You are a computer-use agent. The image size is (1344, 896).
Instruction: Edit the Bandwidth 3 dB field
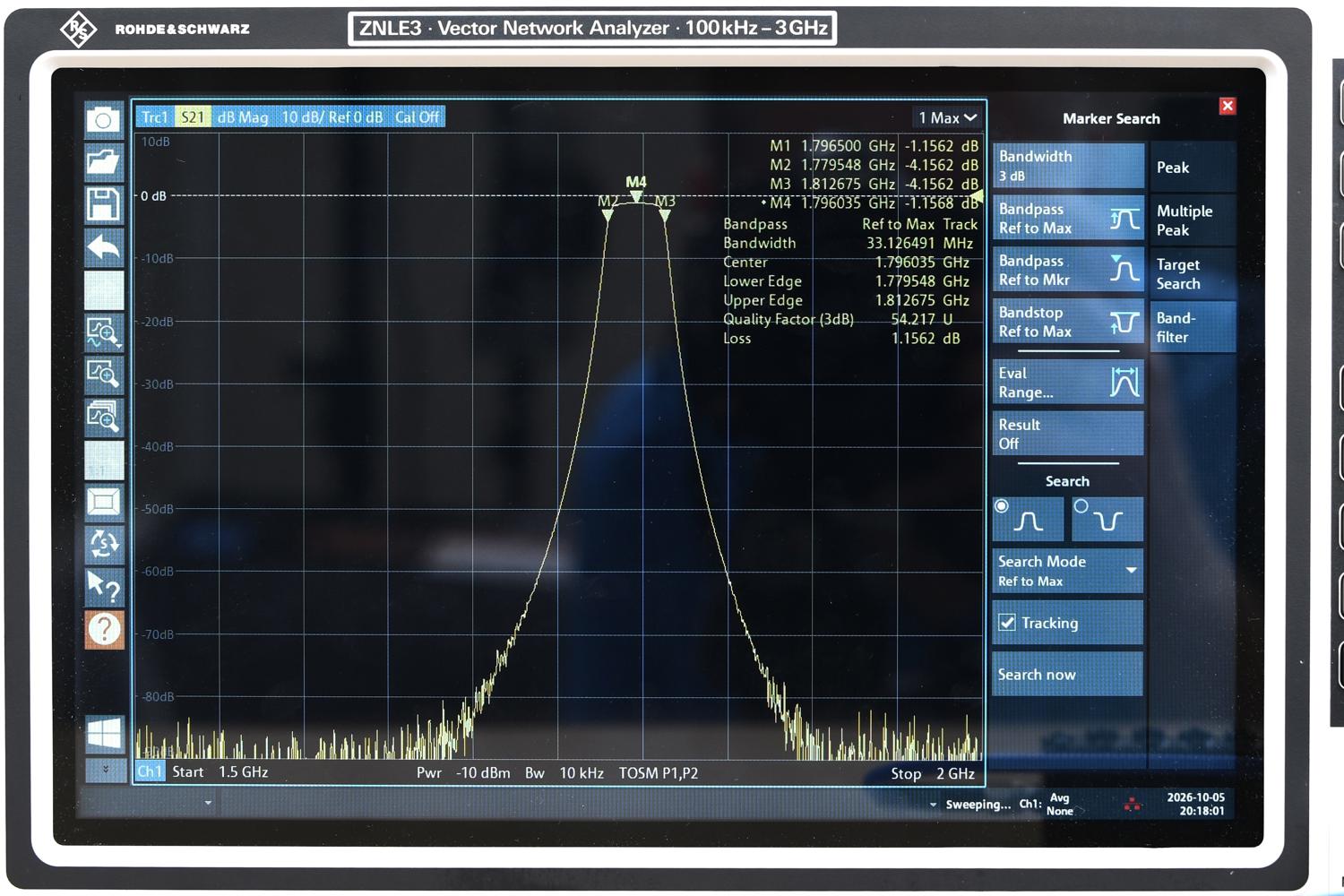pyautogui.click(x=1068, y=166)
